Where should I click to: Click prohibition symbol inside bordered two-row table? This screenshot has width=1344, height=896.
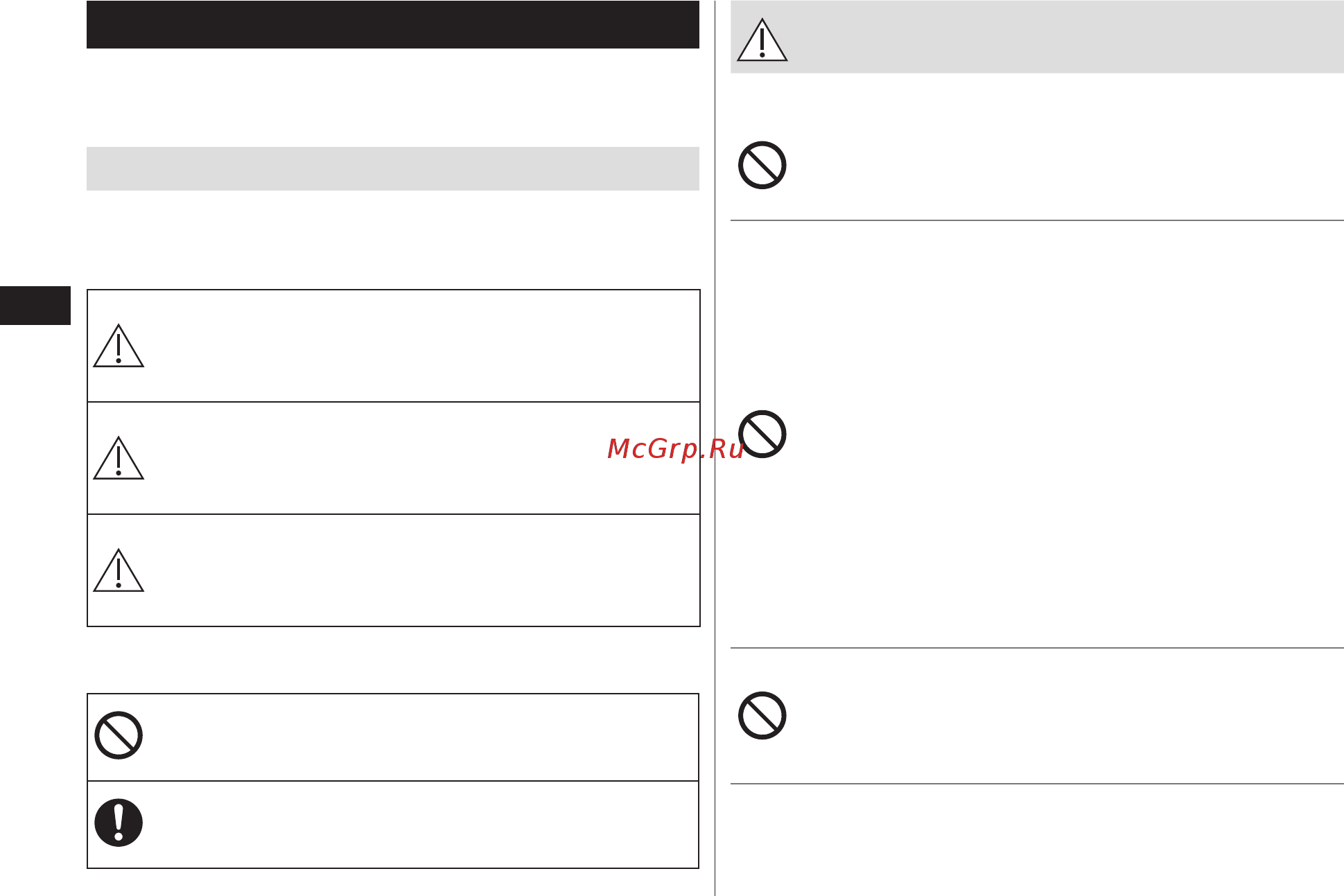click(x=119, y=735)
